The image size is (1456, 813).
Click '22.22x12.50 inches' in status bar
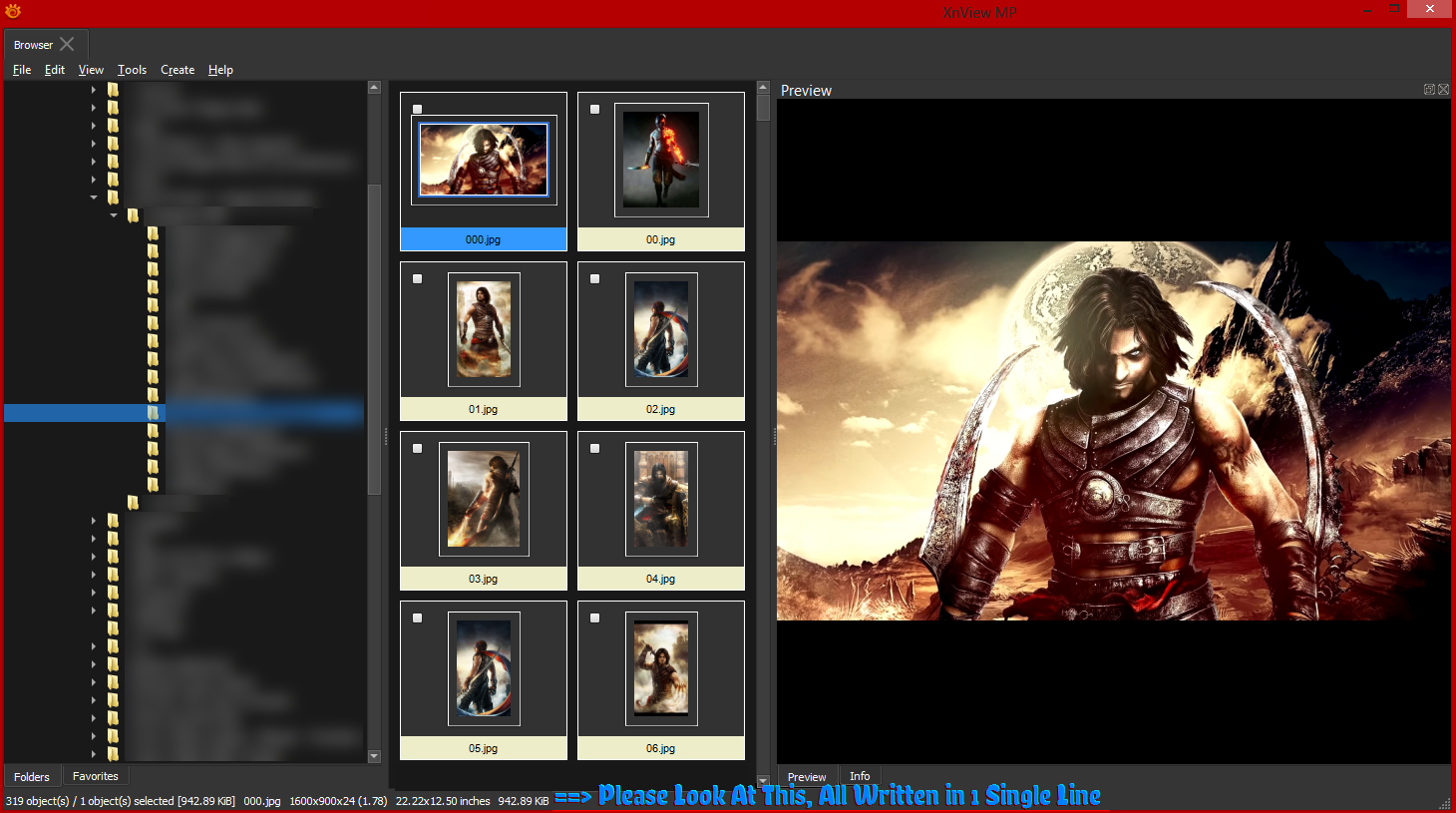click(x=443, y=801)
